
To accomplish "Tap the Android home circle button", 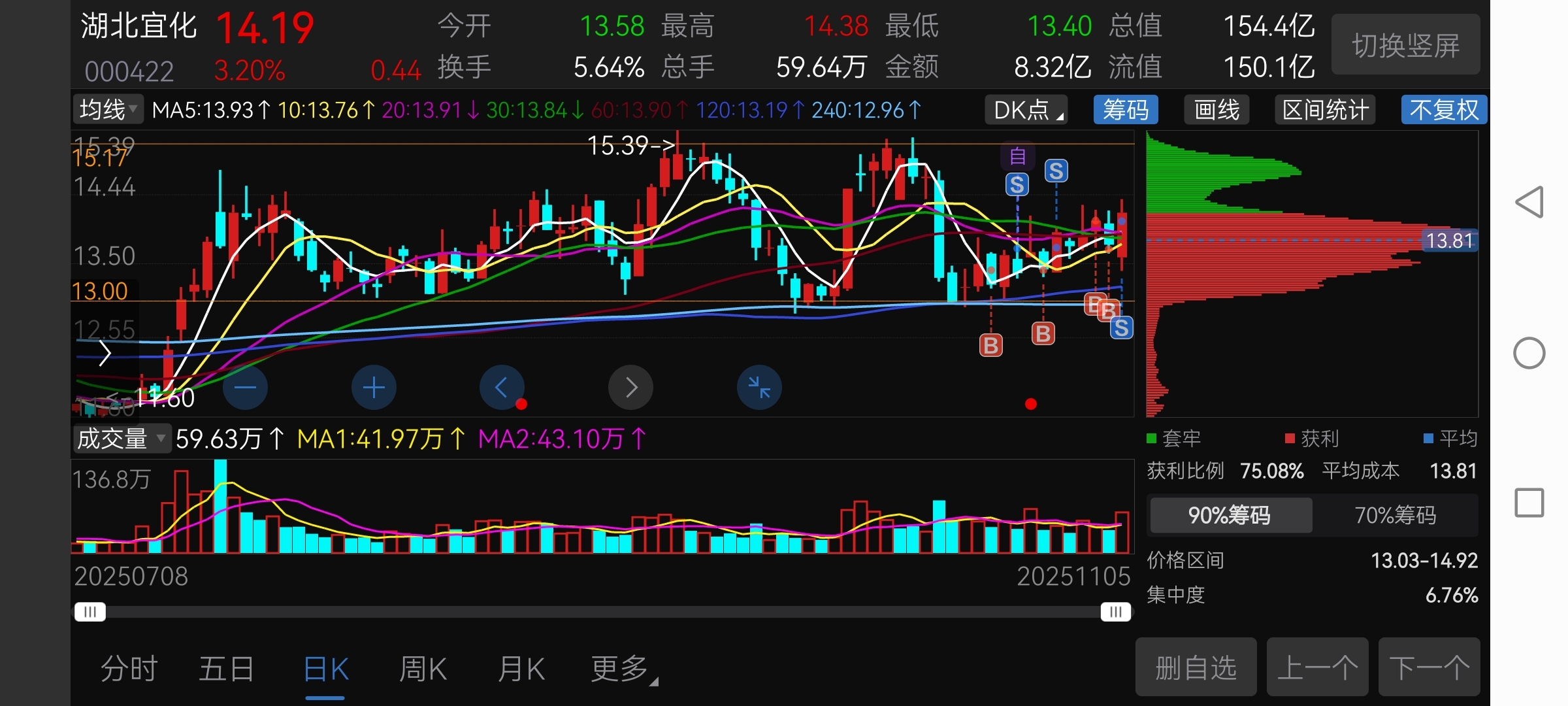I will [1529, 354].
